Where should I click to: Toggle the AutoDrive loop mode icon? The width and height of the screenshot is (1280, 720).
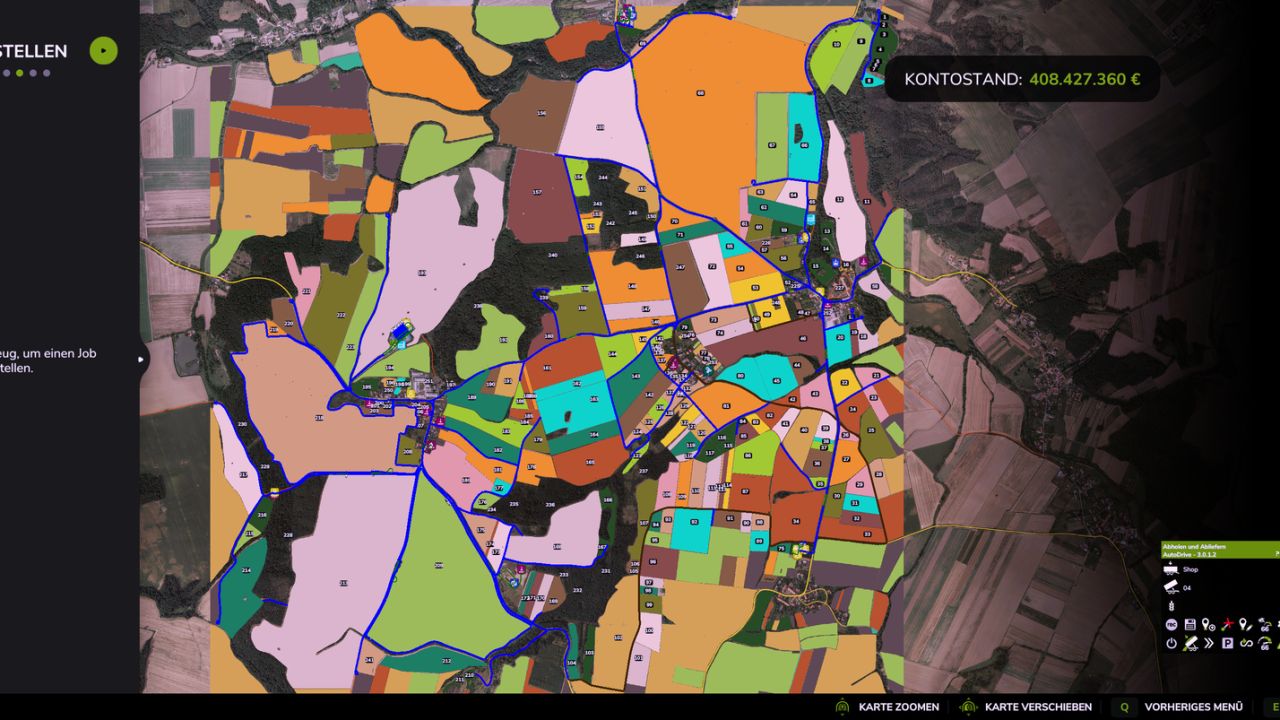1245,643
